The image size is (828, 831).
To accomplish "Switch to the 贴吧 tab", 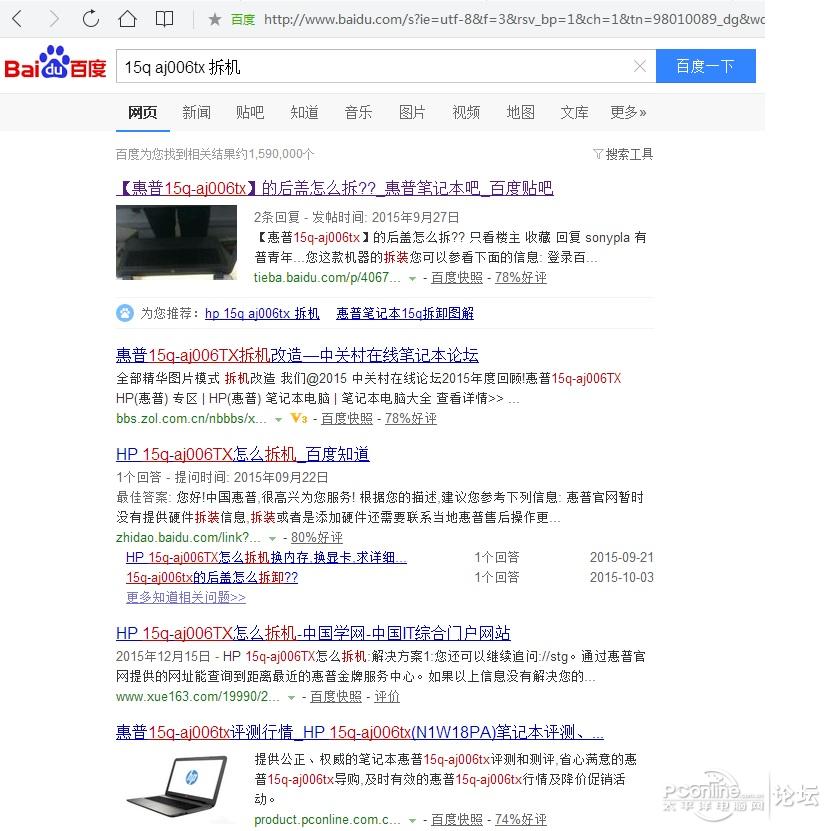I will [250, 112].
